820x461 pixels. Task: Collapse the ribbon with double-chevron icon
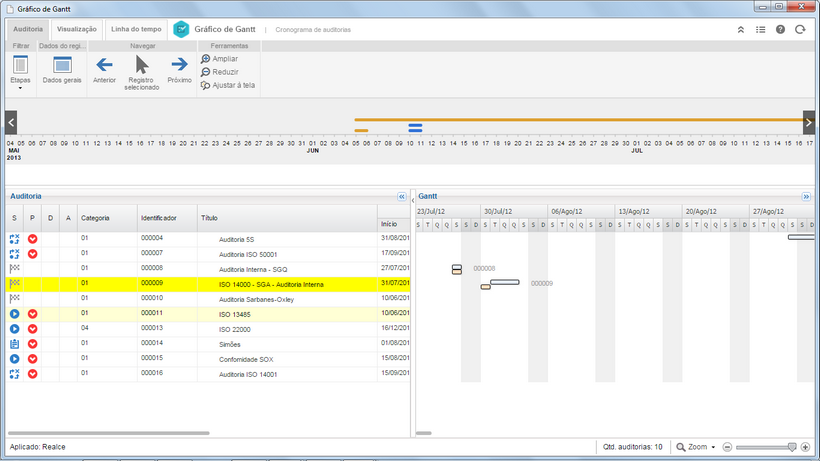pyautogui.click(x=741, y=30)
